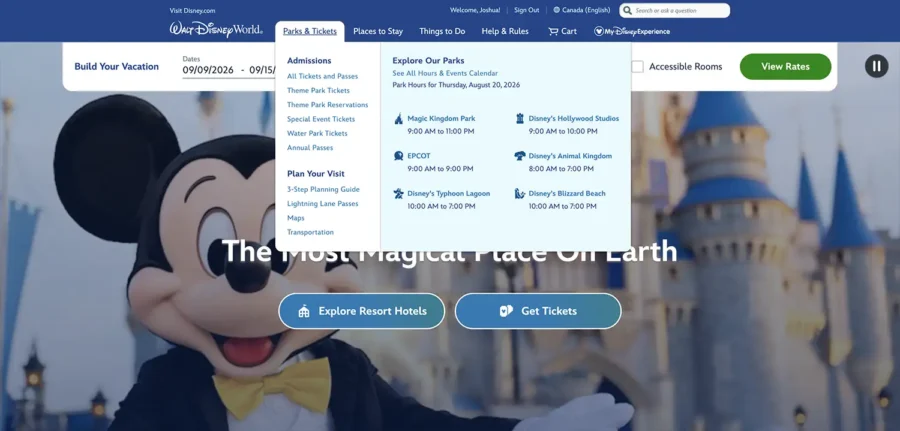
Task: Open Water Park Tickets link
Action: point(317,134)
